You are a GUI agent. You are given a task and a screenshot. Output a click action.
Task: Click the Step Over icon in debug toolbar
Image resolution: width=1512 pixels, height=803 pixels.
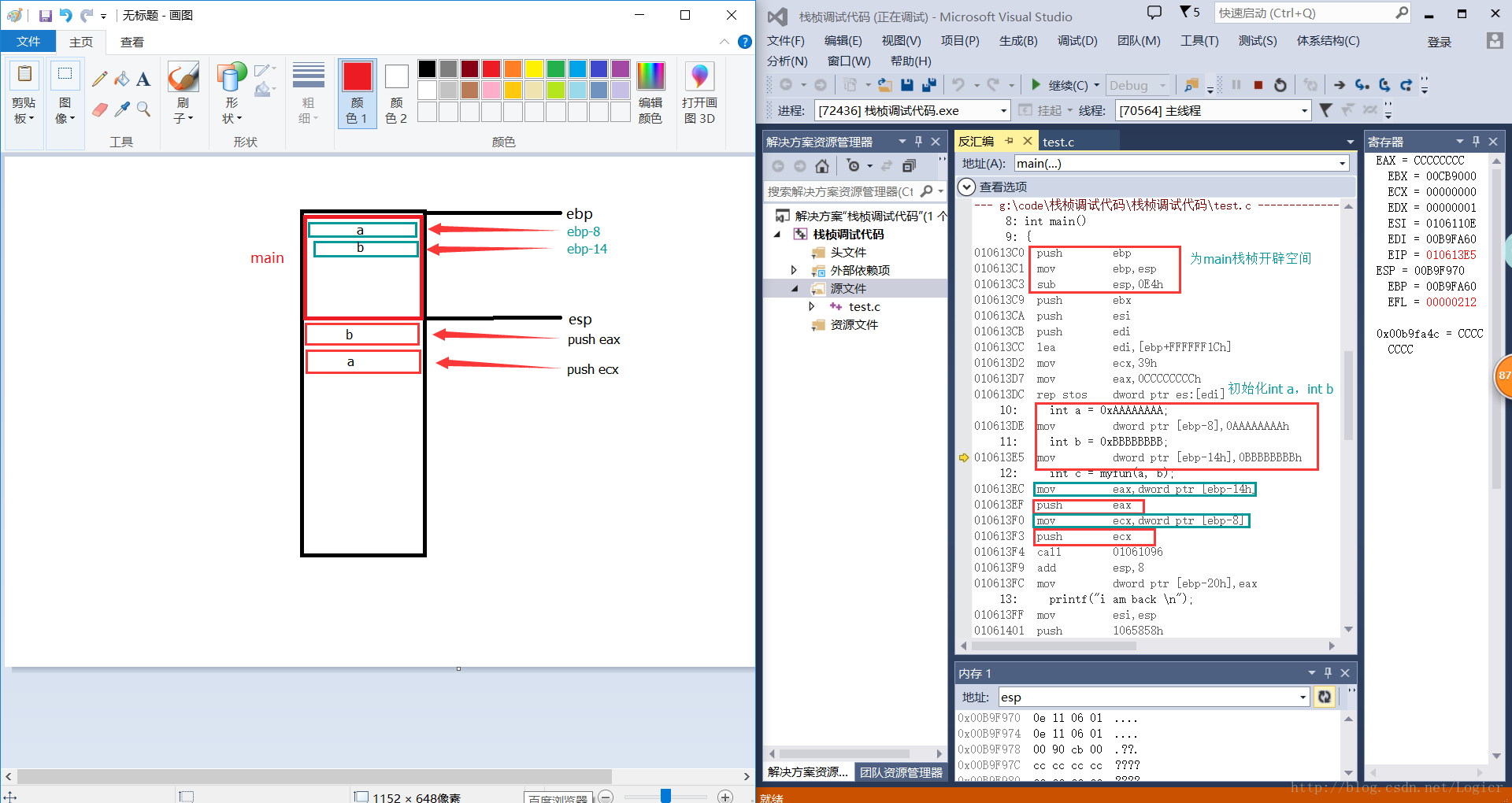pos(1384,85)
